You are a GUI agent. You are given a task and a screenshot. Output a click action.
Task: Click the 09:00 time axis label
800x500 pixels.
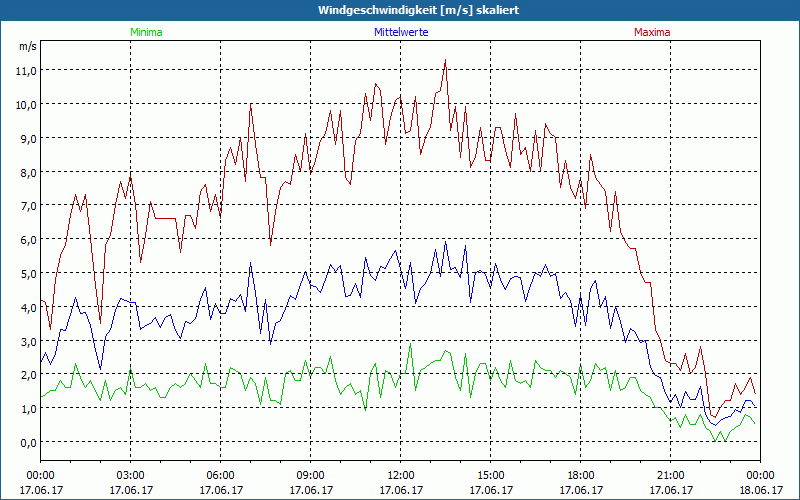tap(310, 475)
